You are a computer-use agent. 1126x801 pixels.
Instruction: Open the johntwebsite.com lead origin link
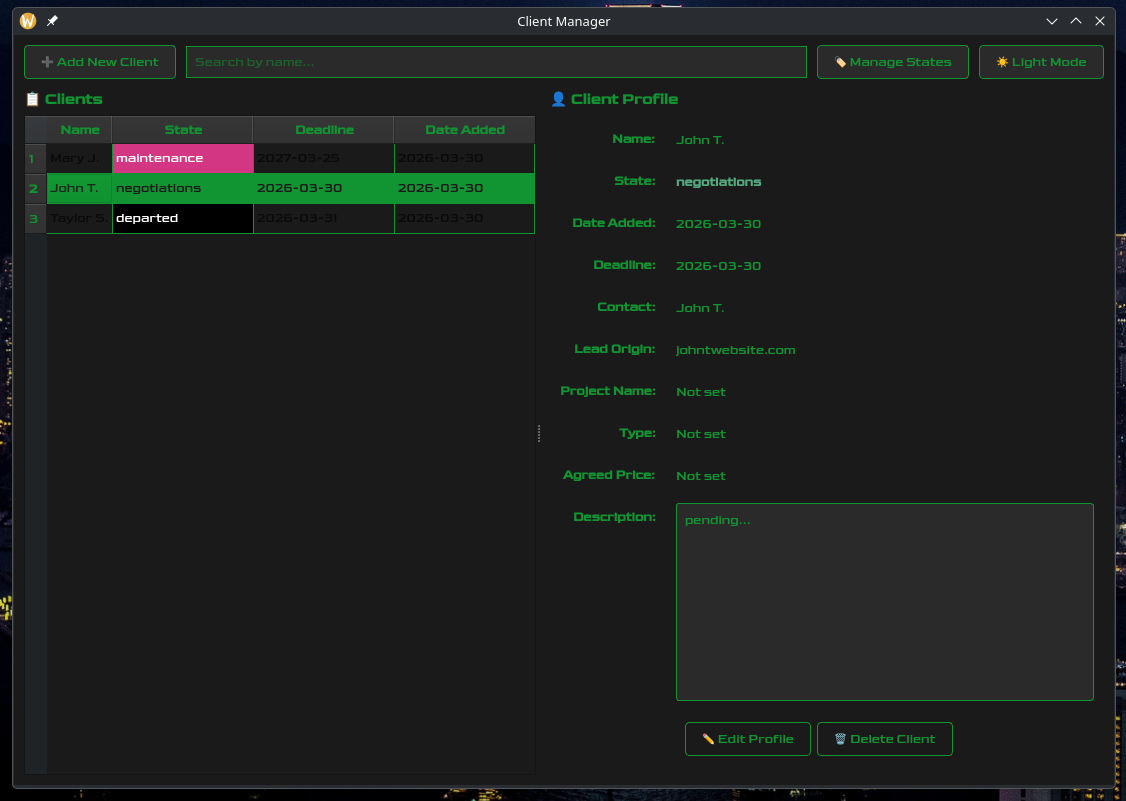[735, 350]
